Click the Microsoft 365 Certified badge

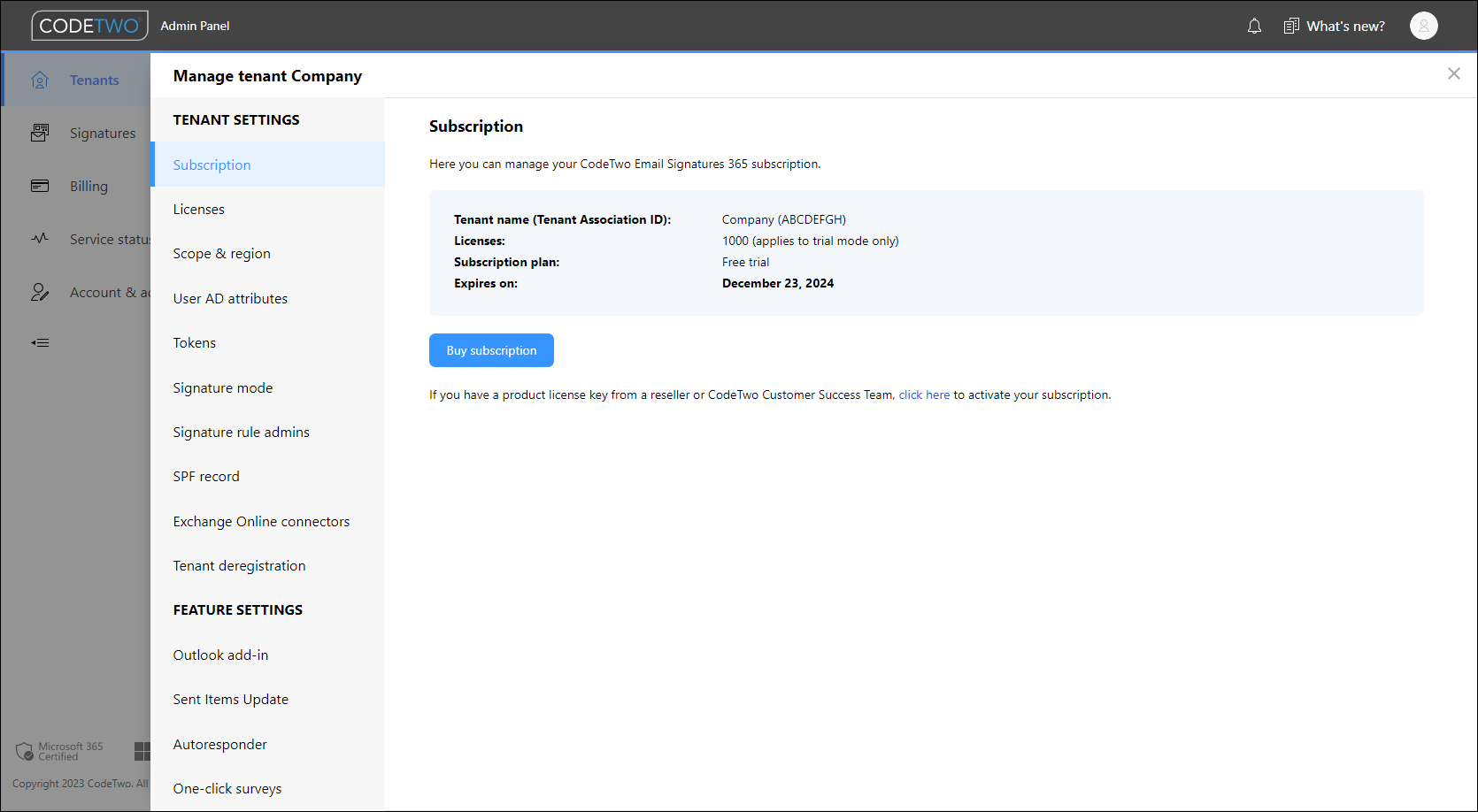(x=60, y=750)
